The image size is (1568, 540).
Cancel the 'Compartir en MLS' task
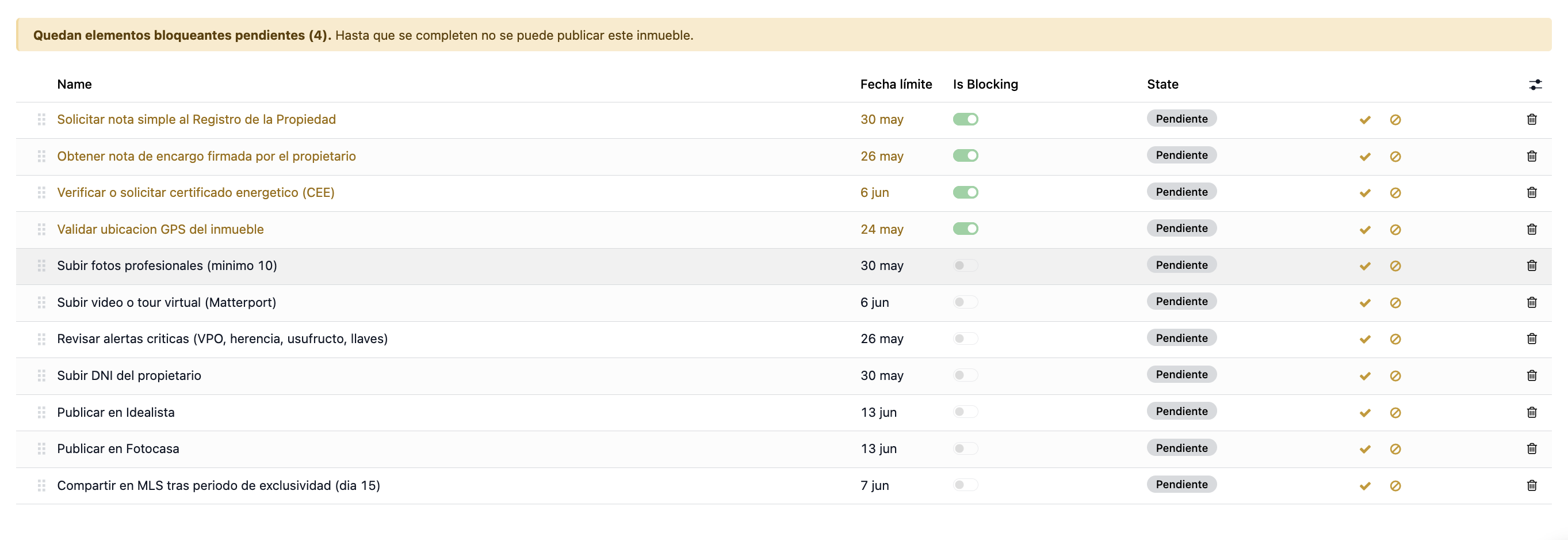click(x=1395, y=486)
